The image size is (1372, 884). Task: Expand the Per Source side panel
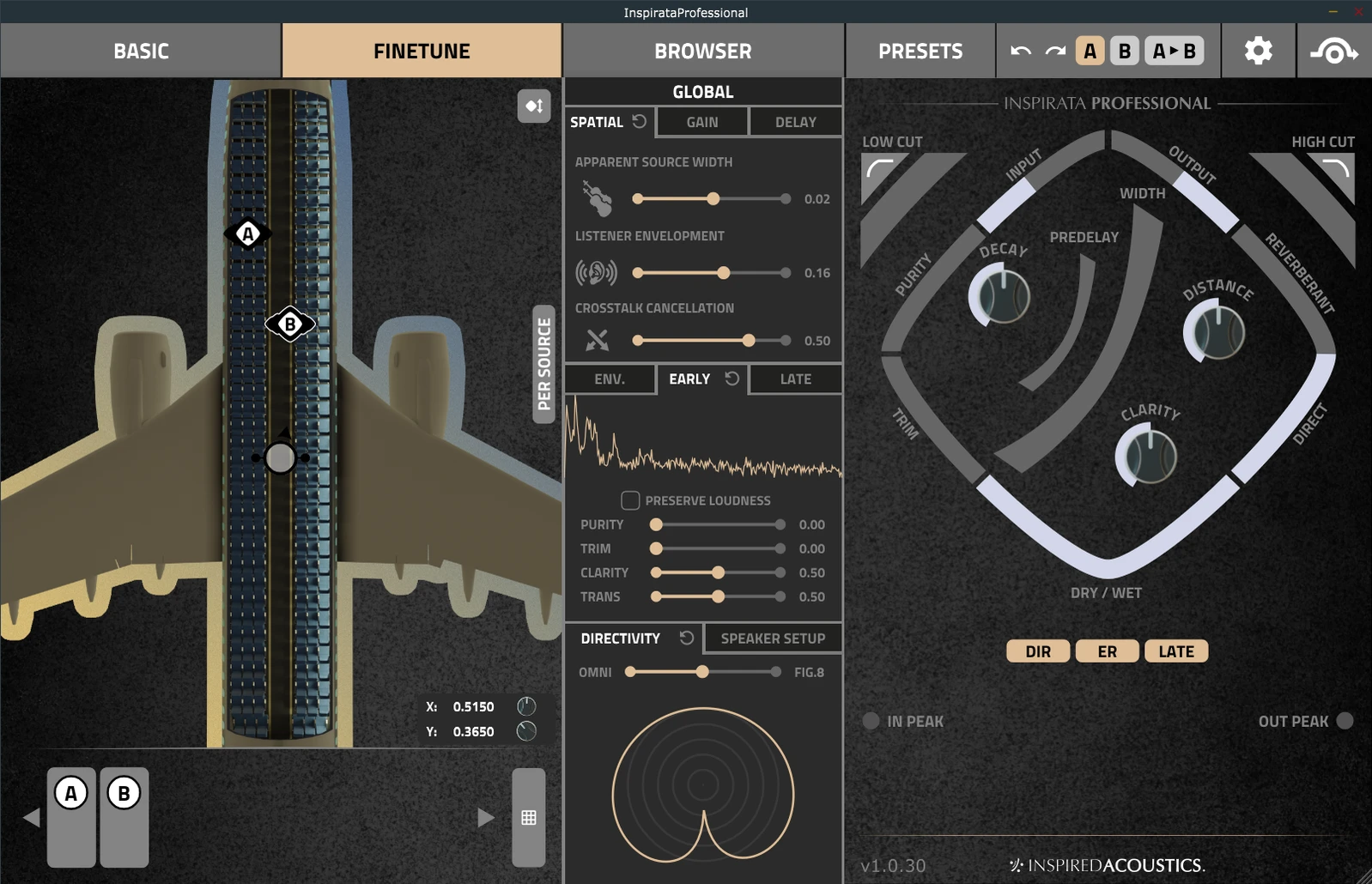pyautogui.click(x=543, y=364)
